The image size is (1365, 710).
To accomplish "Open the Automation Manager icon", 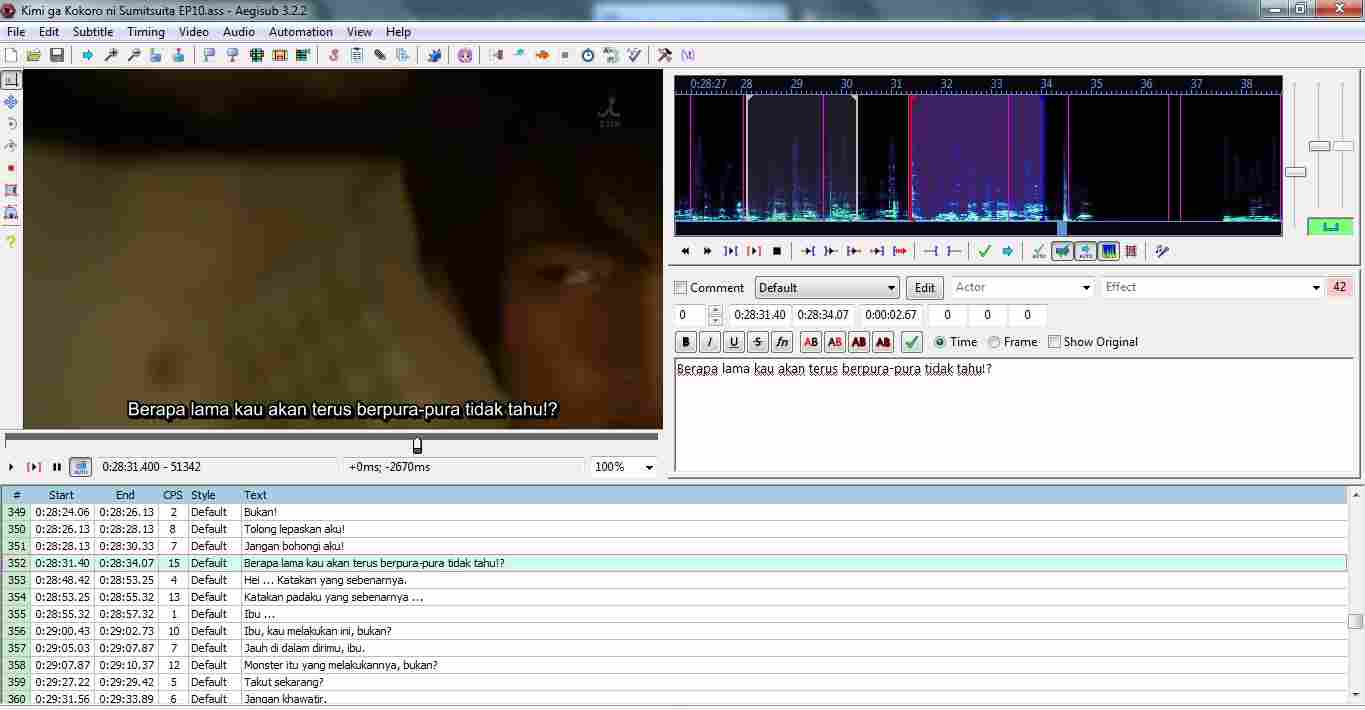I will pyautogui.click(x=434, y=55).
